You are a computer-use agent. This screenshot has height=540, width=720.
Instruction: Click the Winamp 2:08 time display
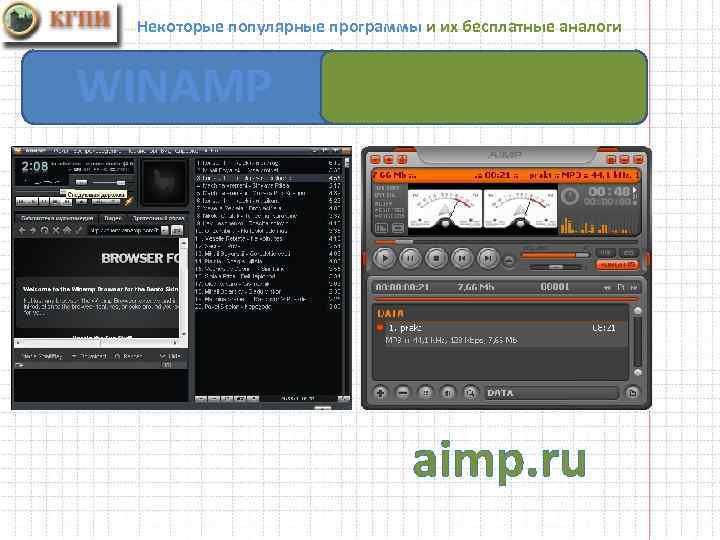pos(35,166)
